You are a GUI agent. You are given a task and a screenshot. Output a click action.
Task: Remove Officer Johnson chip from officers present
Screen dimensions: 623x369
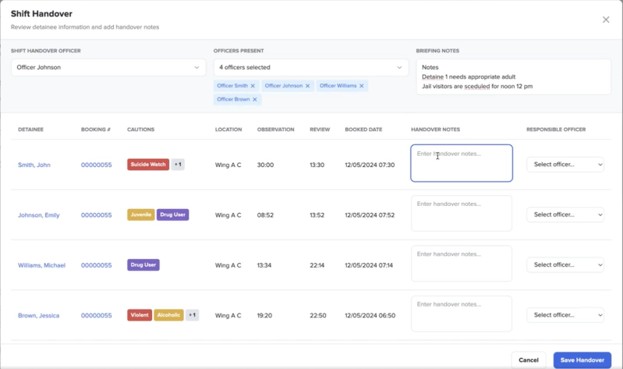tap(308, 86)
